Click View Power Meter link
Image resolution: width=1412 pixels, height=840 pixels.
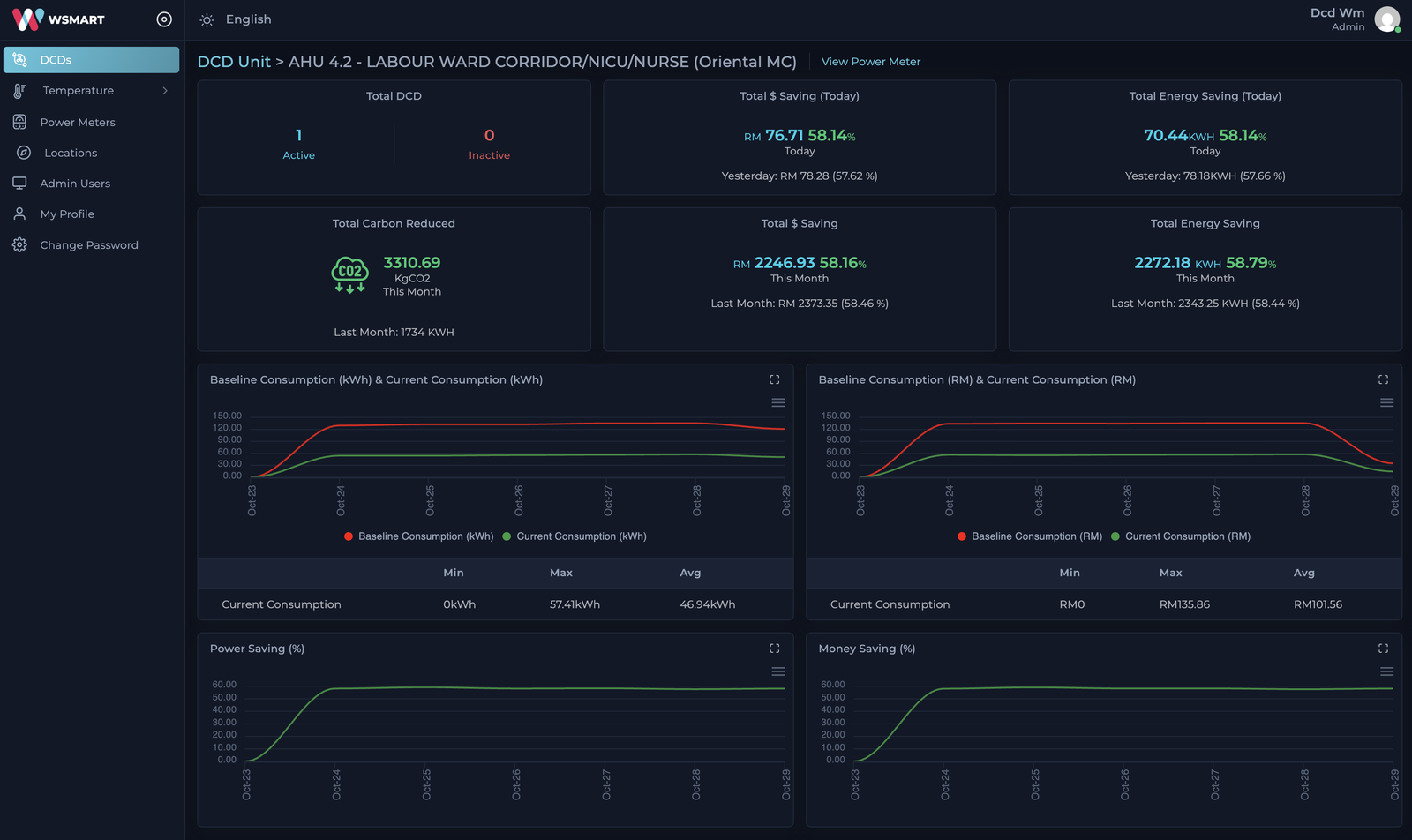pyautogui.click(x=871, y=62)
